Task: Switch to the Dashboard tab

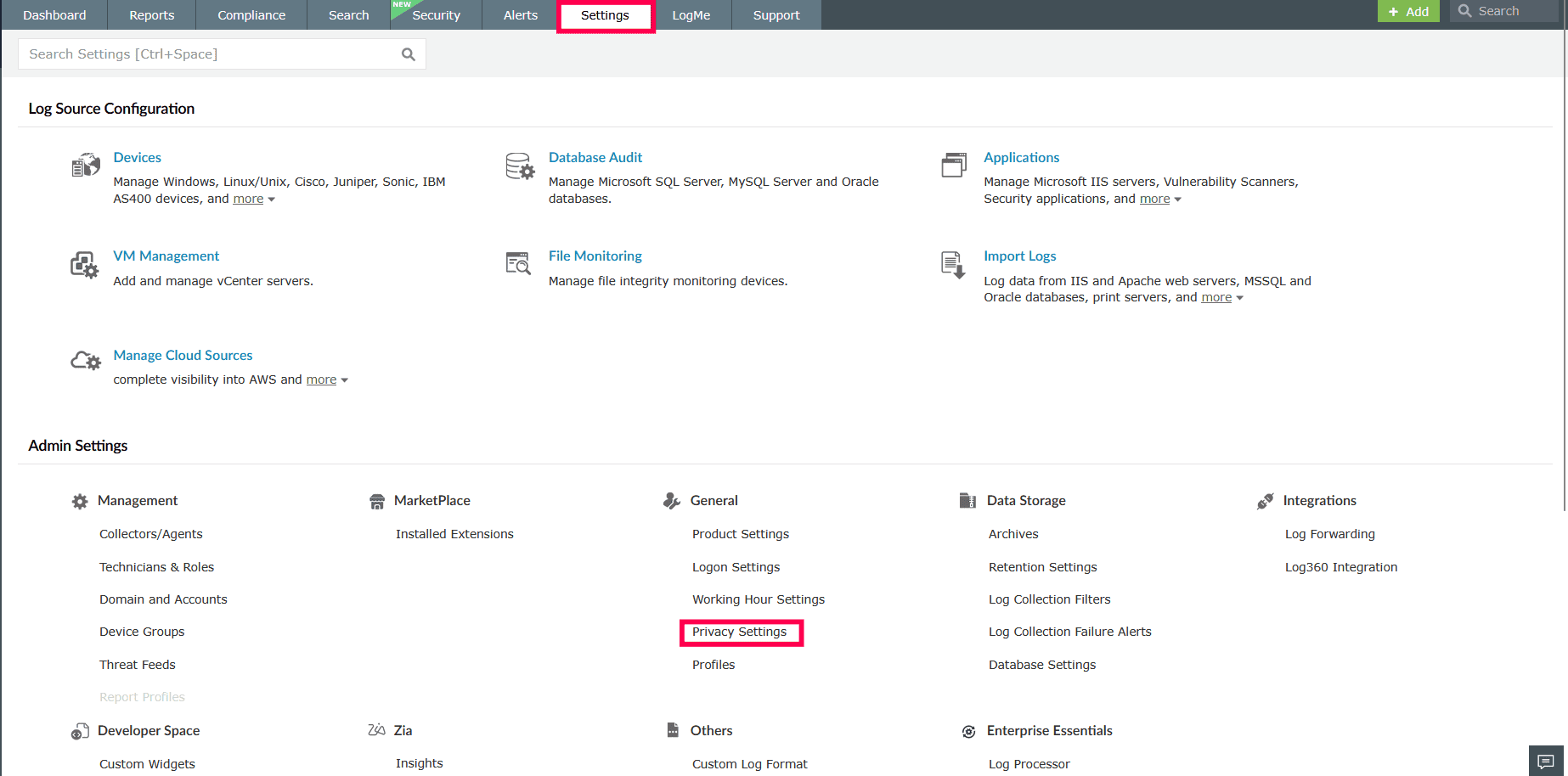Action: click(54, 14)
